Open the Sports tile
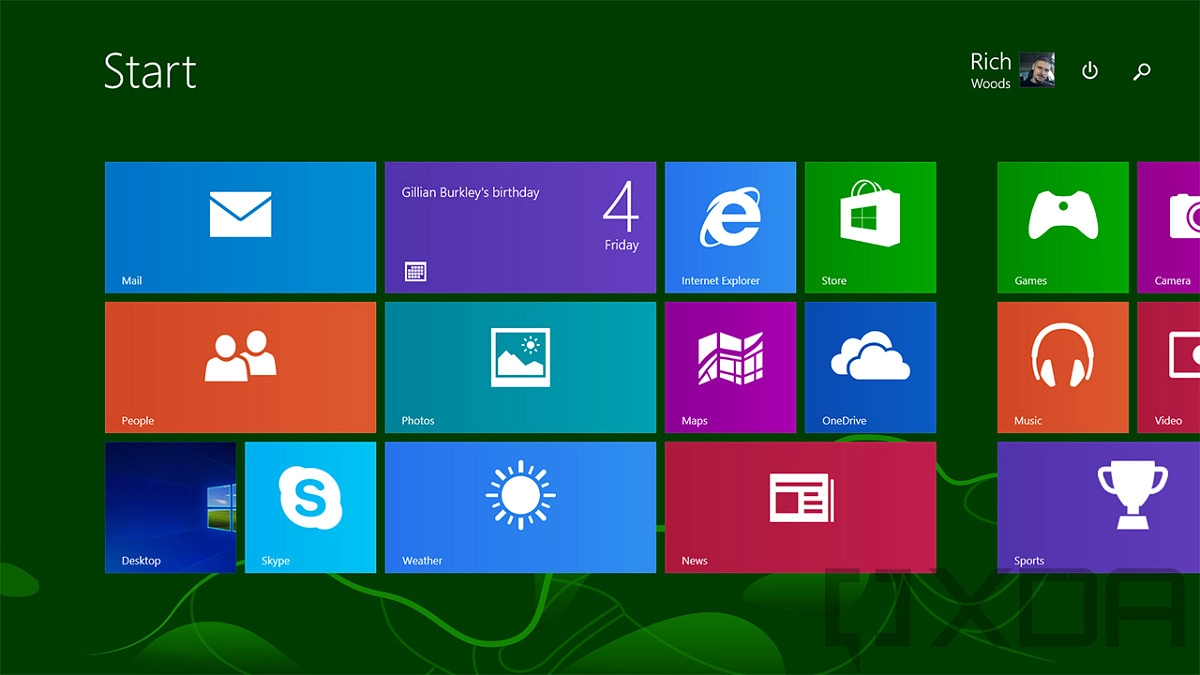Image resolution: width=1200 pixels, height=675 pixels. coord(1098,507)
